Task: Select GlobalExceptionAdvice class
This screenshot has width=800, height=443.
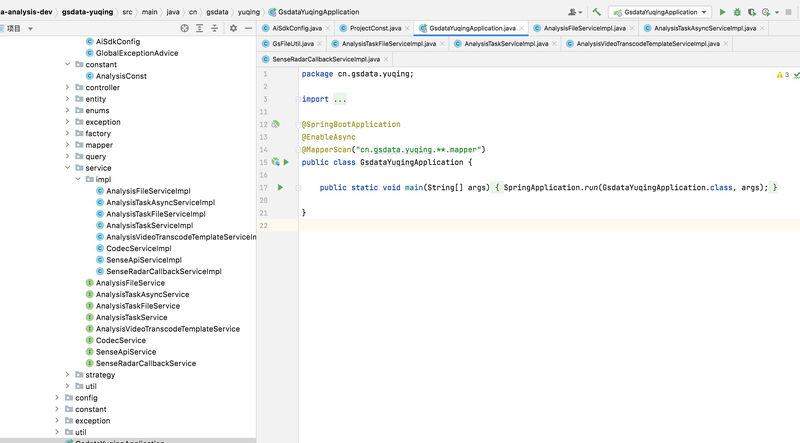Action: click(137, 53)
